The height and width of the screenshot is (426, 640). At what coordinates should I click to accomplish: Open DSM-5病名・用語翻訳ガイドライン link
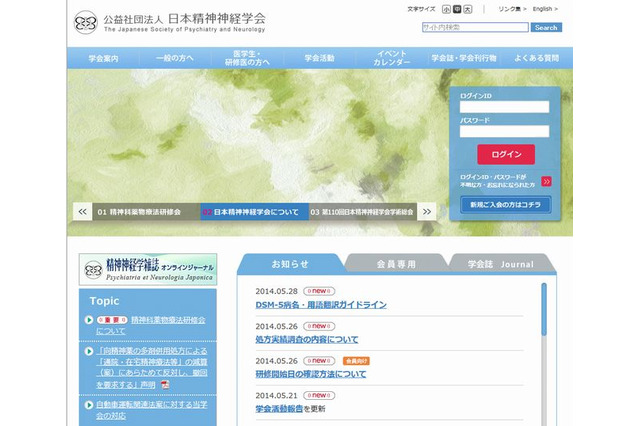(321, 305)
